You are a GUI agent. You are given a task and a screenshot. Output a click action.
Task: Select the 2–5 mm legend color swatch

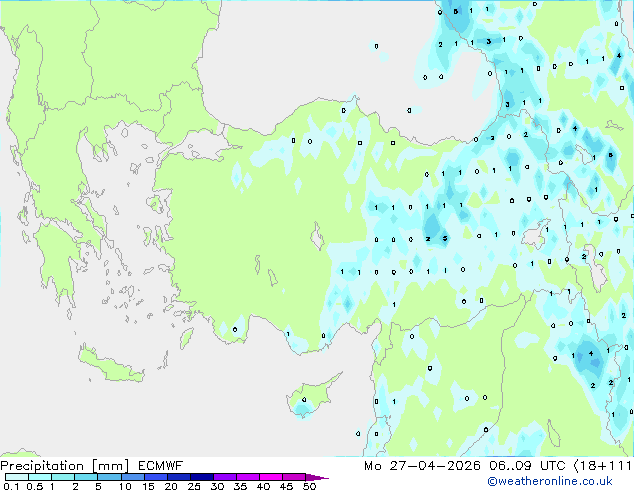pyautogui.click(x=86, y=477)
